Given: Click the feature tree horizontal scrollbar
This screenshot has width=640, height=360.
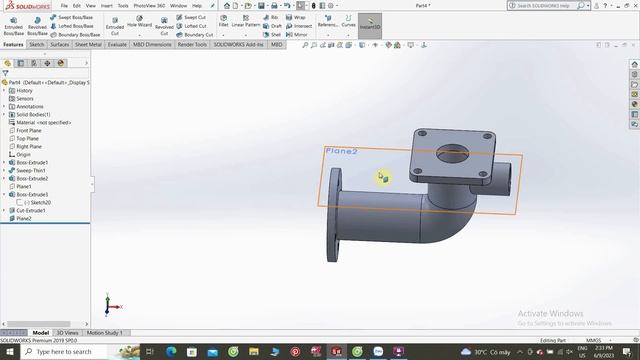Looking at the screenshot, I should click(40, 324).
